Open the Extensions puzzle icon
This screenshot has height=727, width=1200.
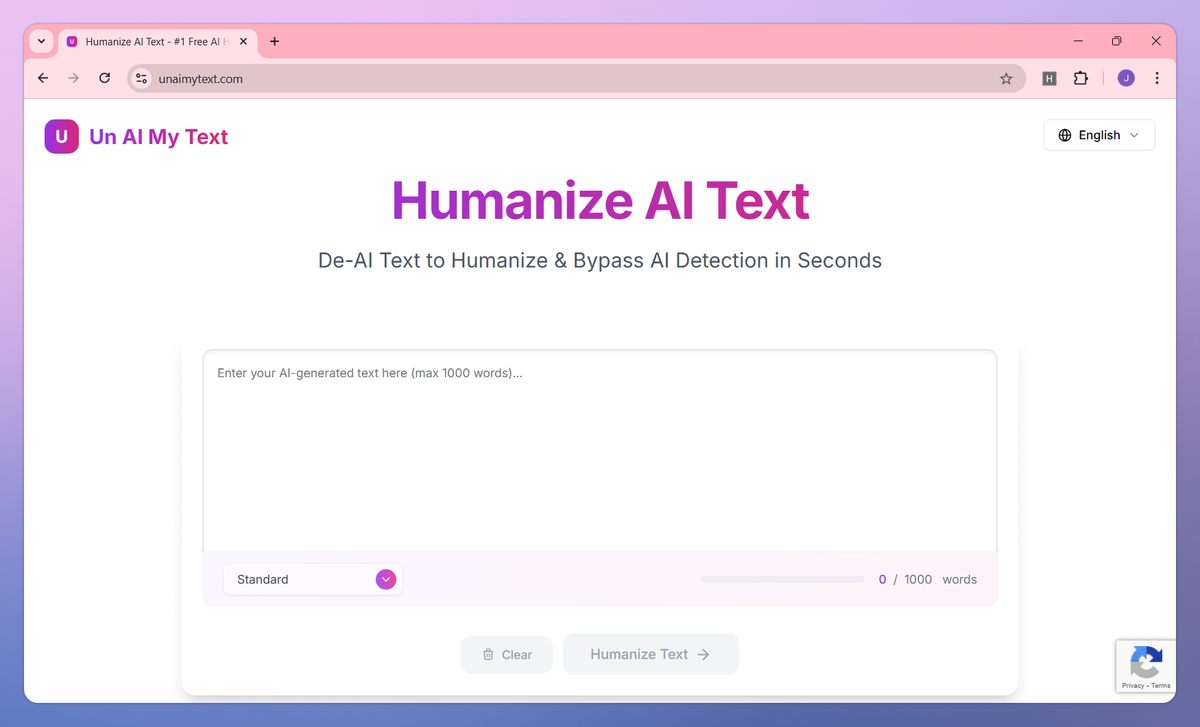pos(1080,78)
